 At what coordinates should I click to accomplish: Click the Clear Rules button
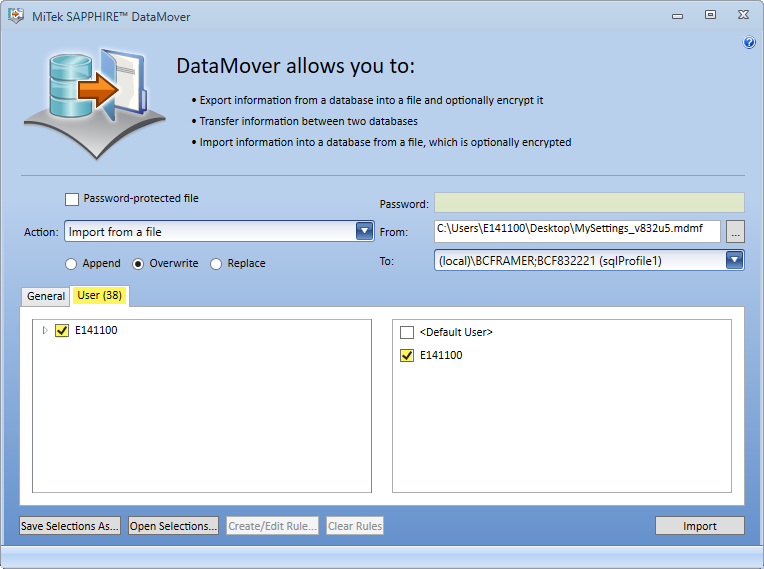(x=355, y=526)
